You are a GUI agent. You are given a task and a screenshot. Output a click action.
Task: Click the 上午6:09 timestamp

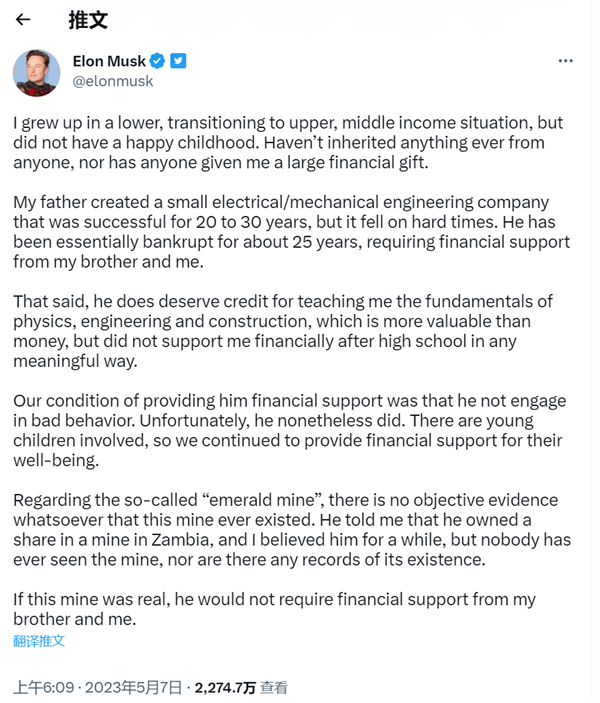pyautogui.click(x=44, y=687)
